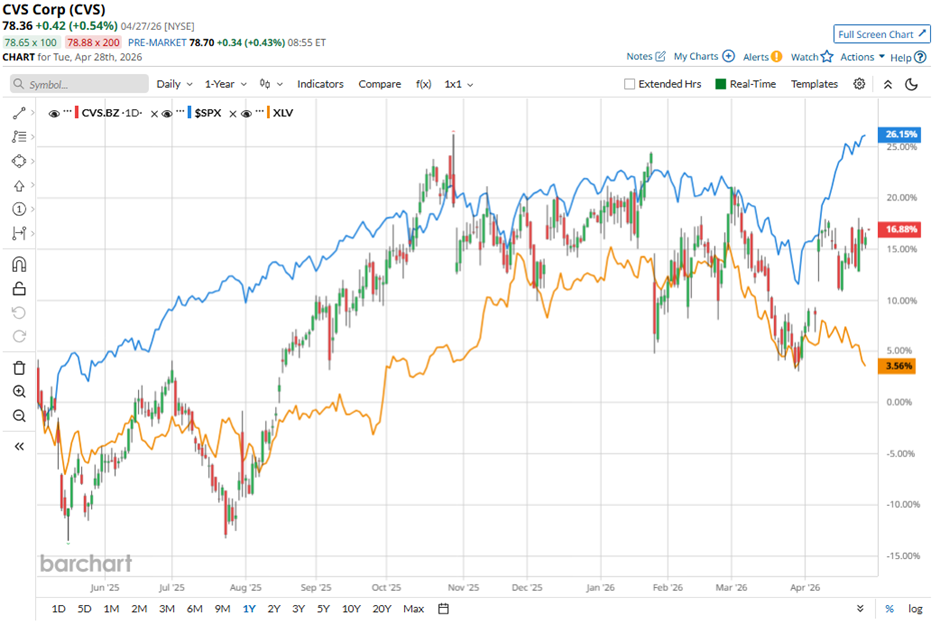Click the lock drawings icon
This screenshot has height=625, width=940.
tap(19, 289)
